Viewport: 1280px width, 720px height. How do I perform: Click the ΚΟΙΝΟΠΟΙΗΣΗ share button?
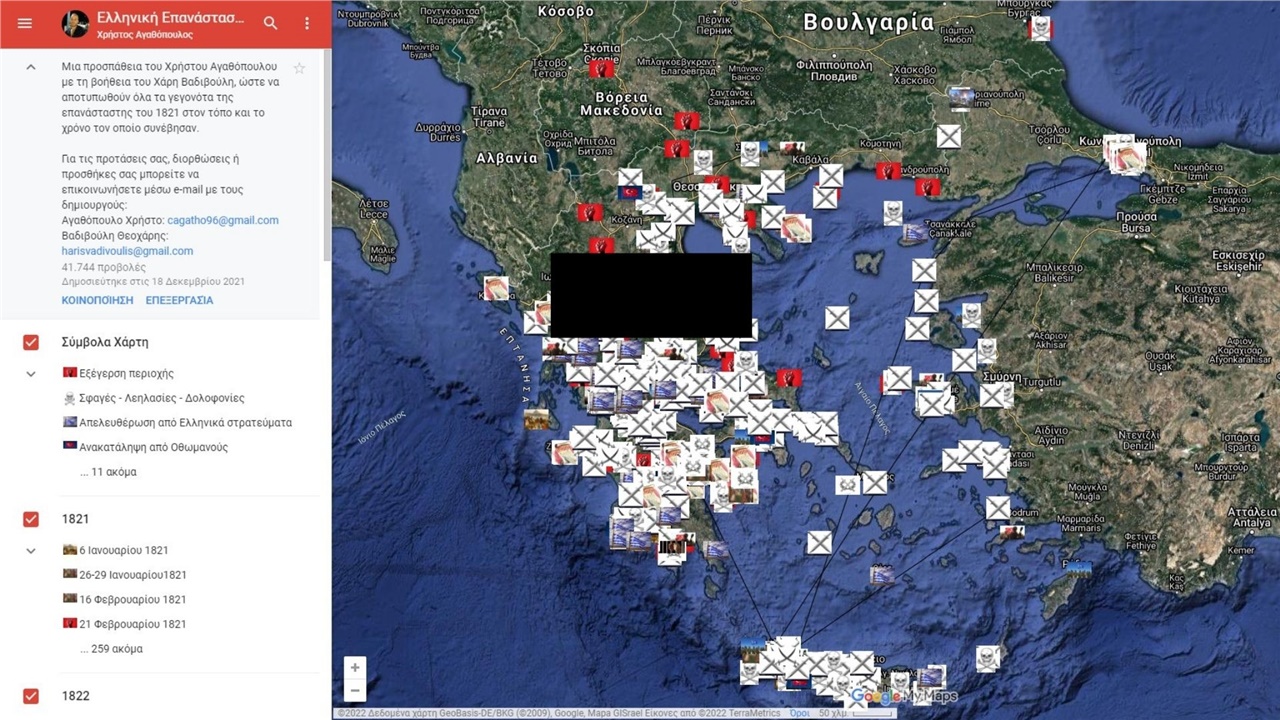[x=96, y=300]
